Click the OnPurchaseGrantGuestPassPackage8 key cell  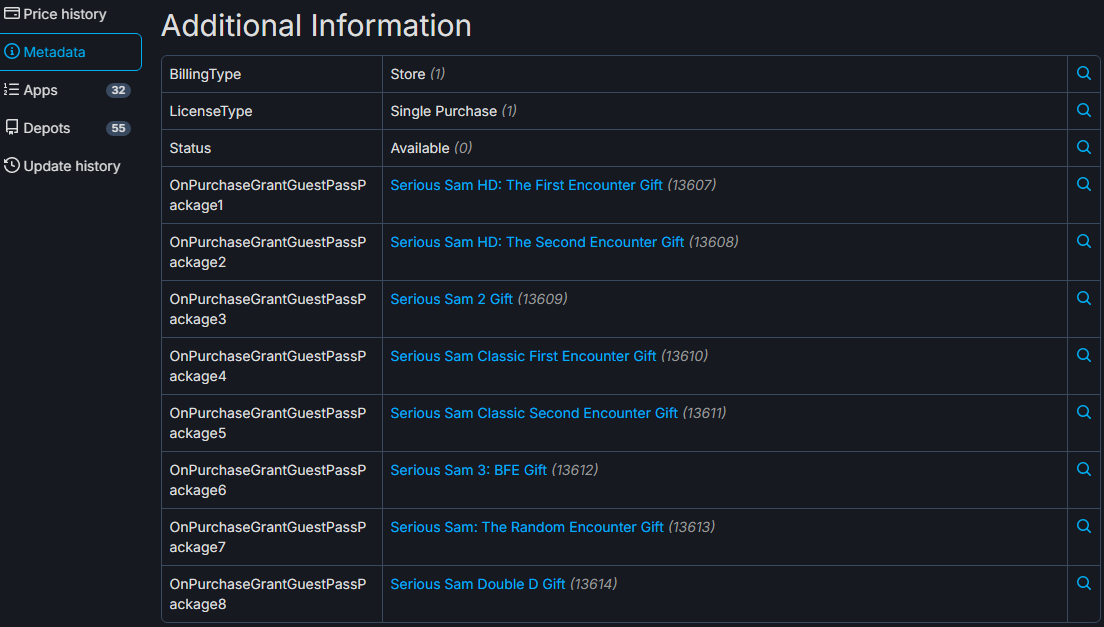(272, 594)
